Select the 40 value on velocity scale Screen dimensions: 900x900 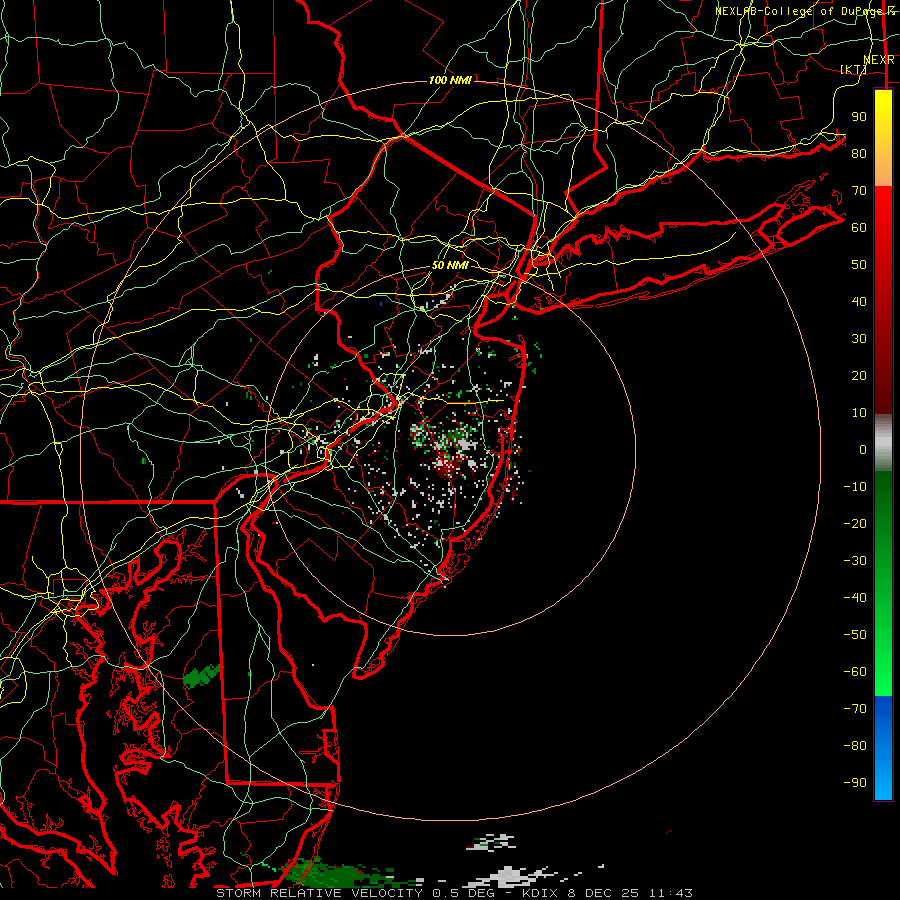(x=859, y=301)
